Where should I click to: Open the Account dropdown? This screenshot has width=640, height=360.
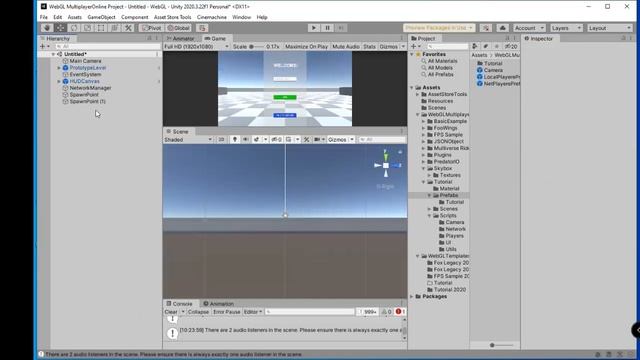529,28
